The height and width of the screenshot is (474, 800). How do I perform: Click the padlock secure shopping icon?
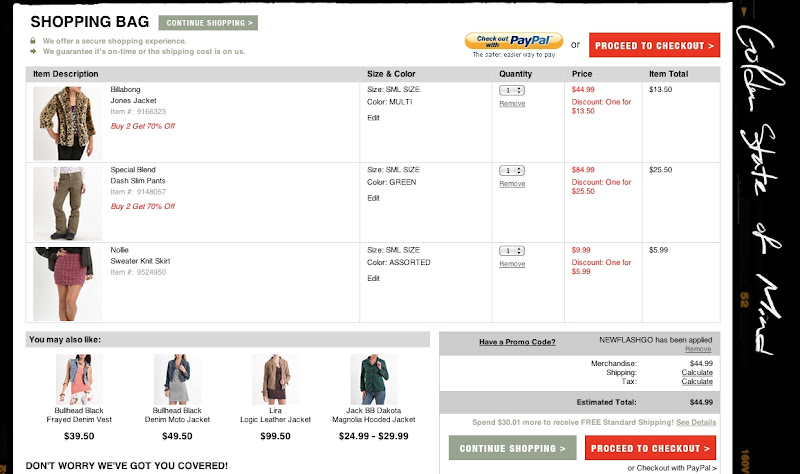click(33, 40)
